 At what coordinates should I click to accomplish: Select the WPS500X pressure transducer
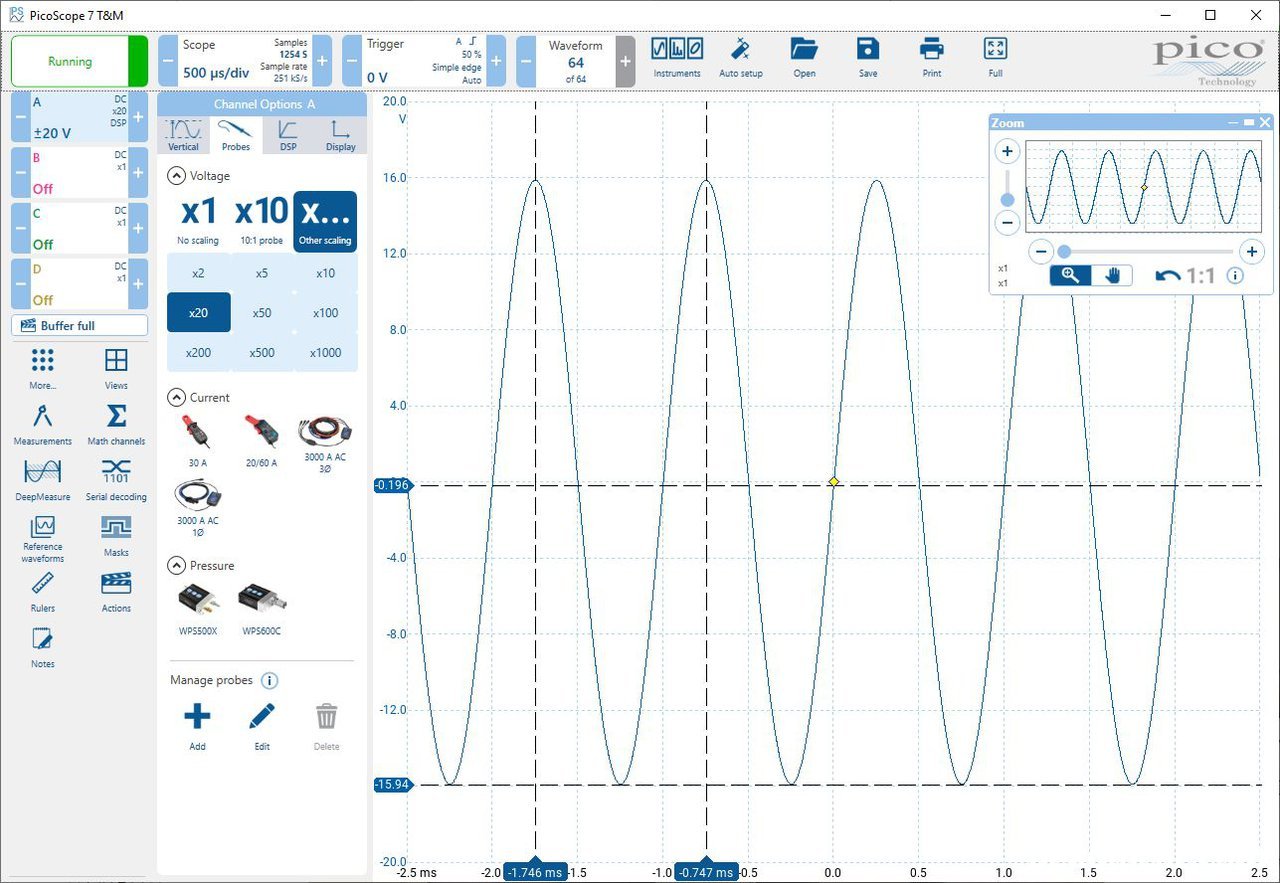pyautogui.click(x=198, y=610)
